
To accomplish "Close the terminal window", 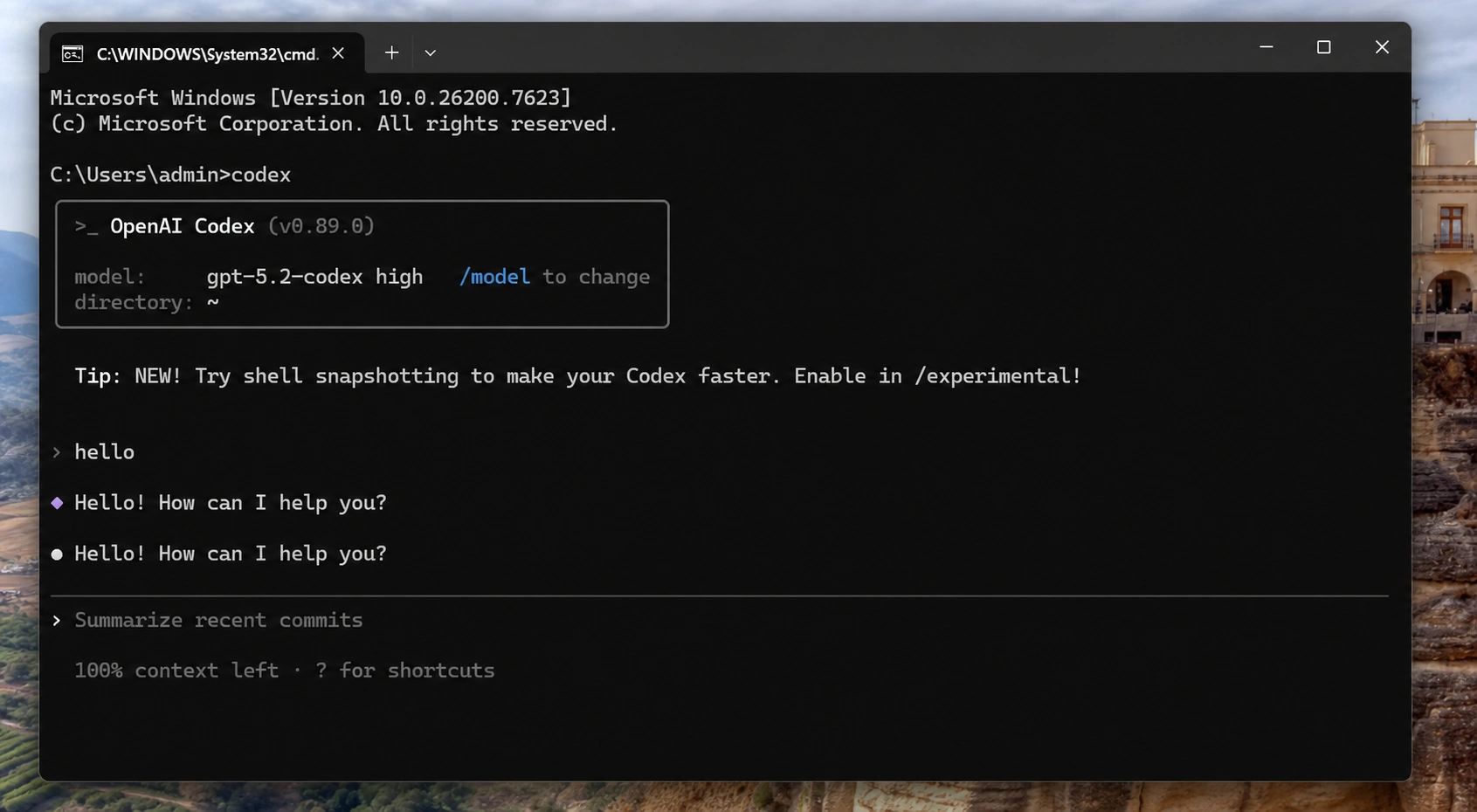I will point(1381,47).
